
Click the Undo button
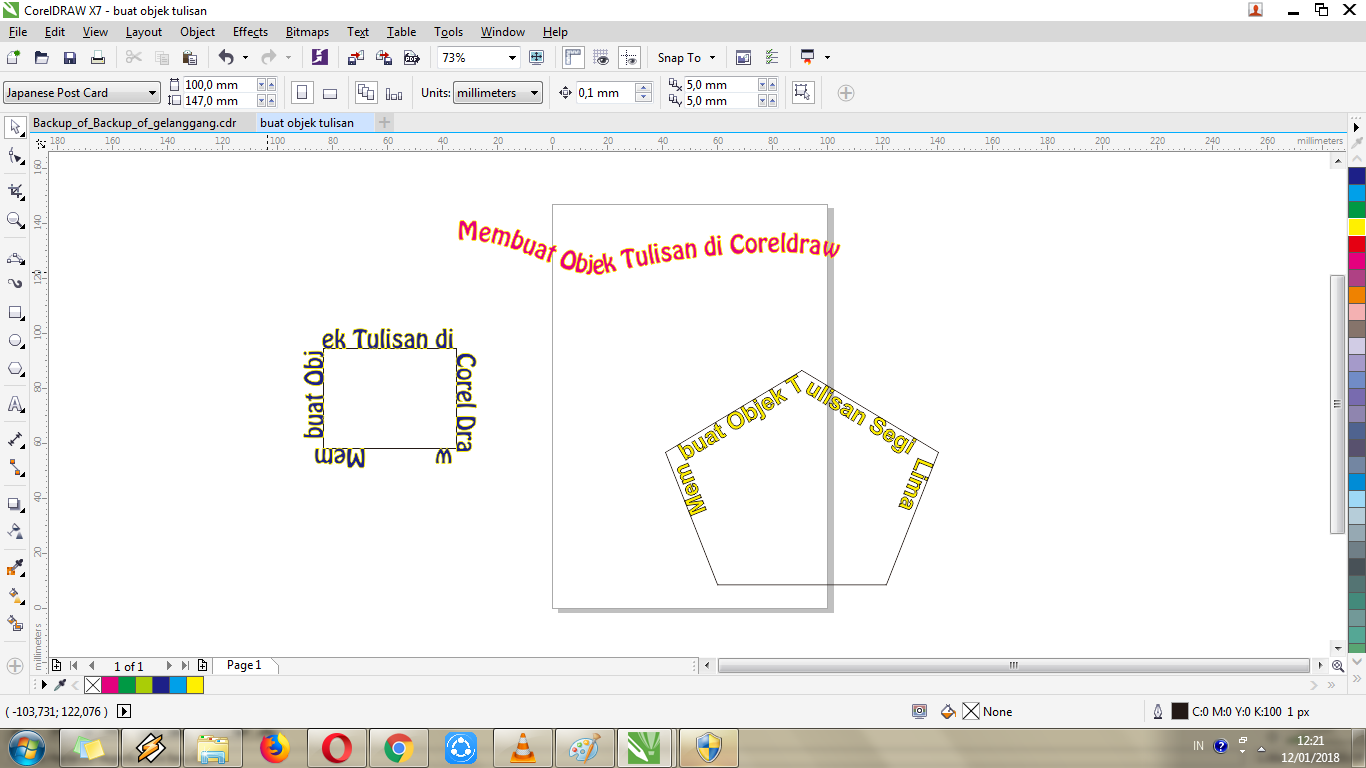pyautogui.click(x=227, y=57)
